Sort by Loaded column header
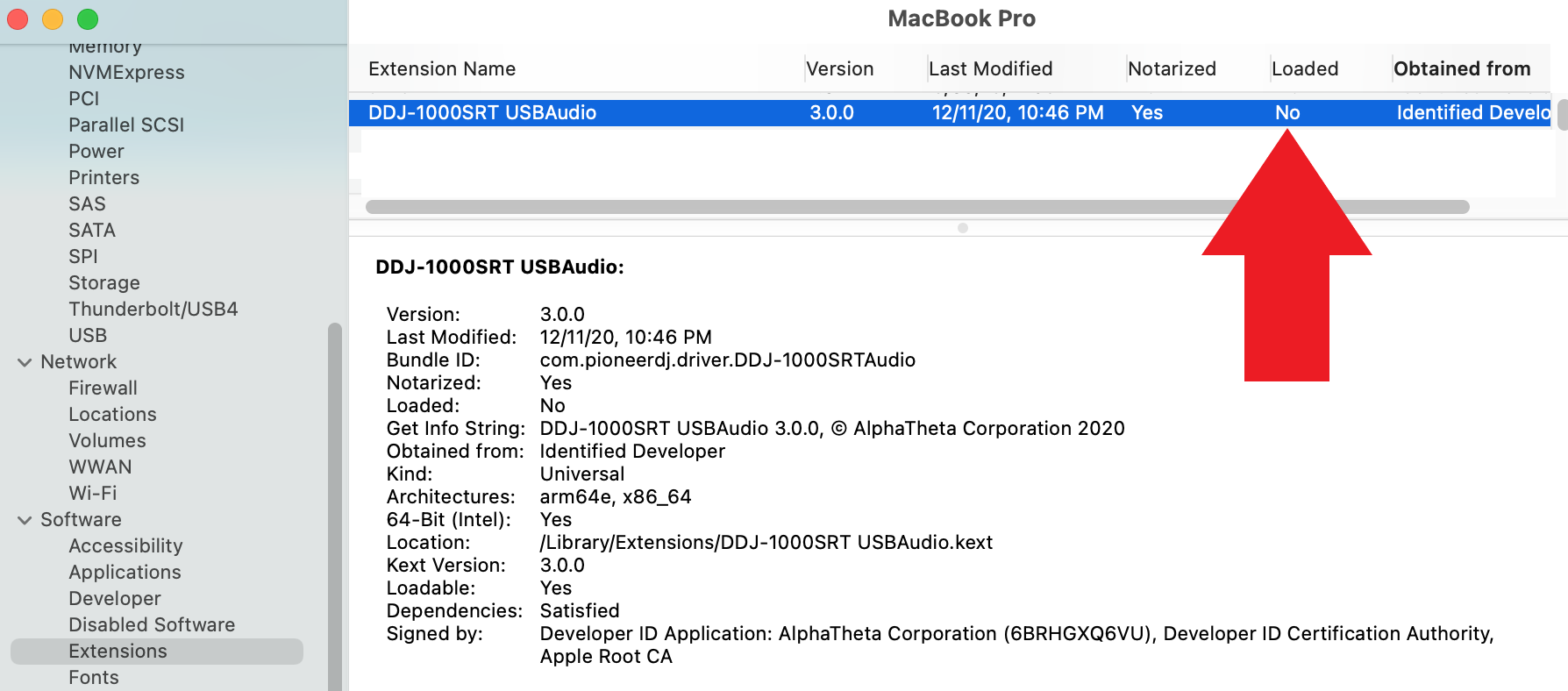This screenshot has height=691, width=1568. click(x=1305, y=69)
